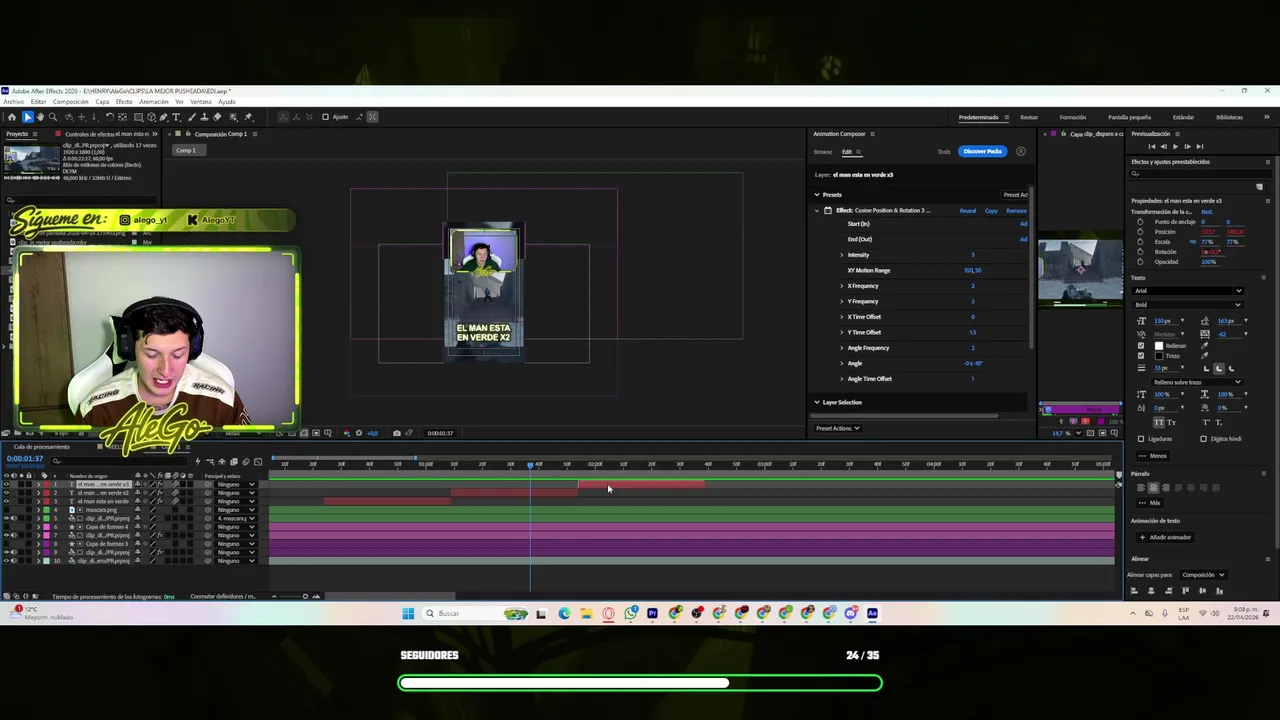Image resolution: width=1280 pixels, height=720 pixels.
Task: Open the Ventana menu
Action: coord(201,102)
